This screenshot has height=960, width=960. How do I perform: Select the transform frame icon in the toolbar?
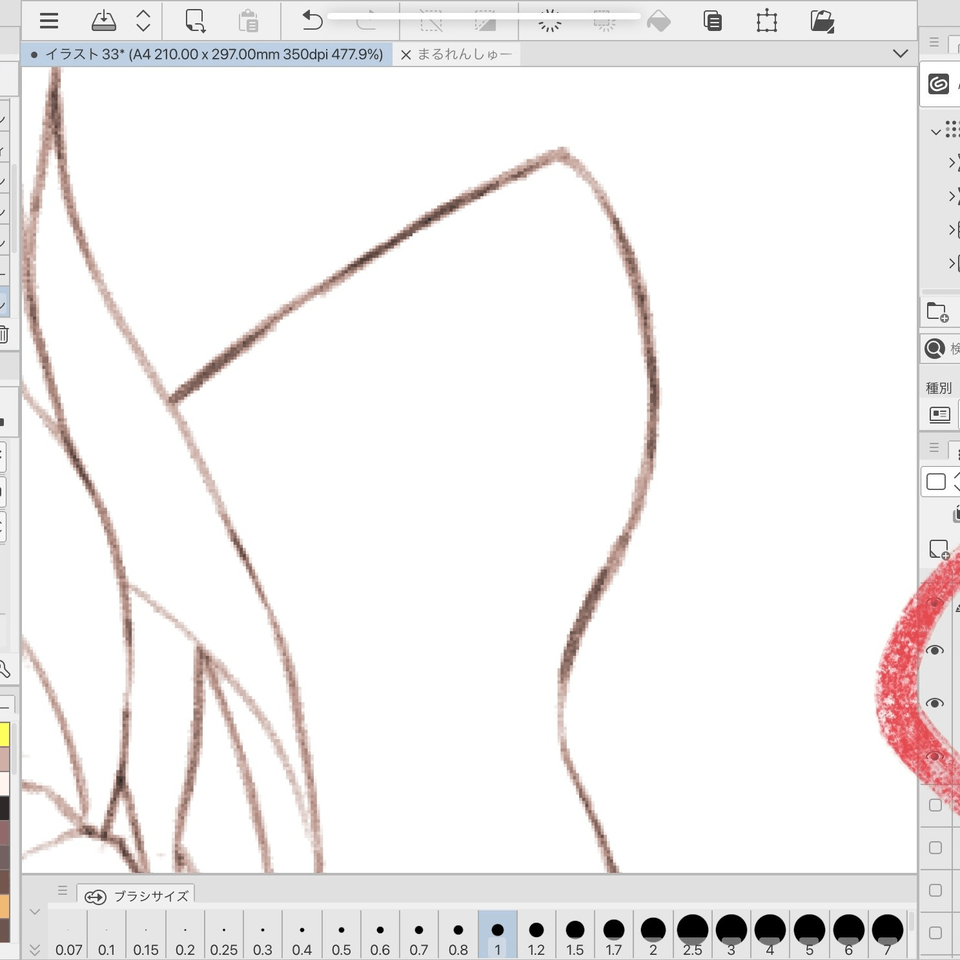(x=767, y=20)
